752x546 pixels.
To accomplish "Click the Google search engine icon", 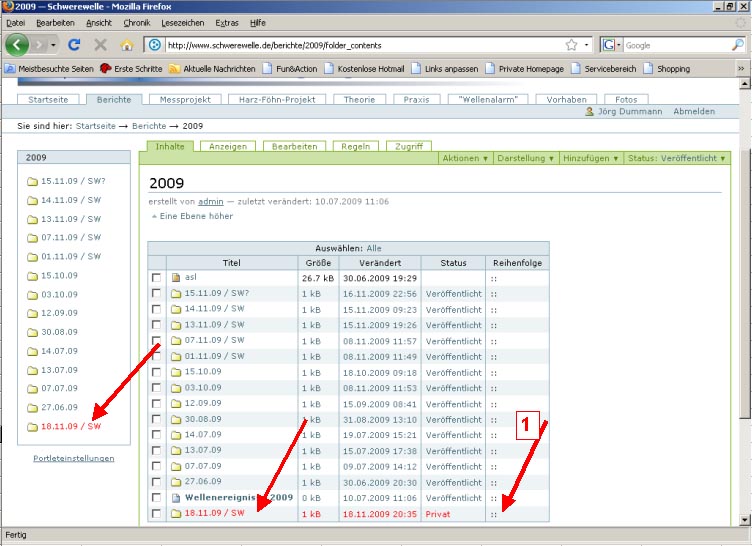I will (x=611, y=45).
